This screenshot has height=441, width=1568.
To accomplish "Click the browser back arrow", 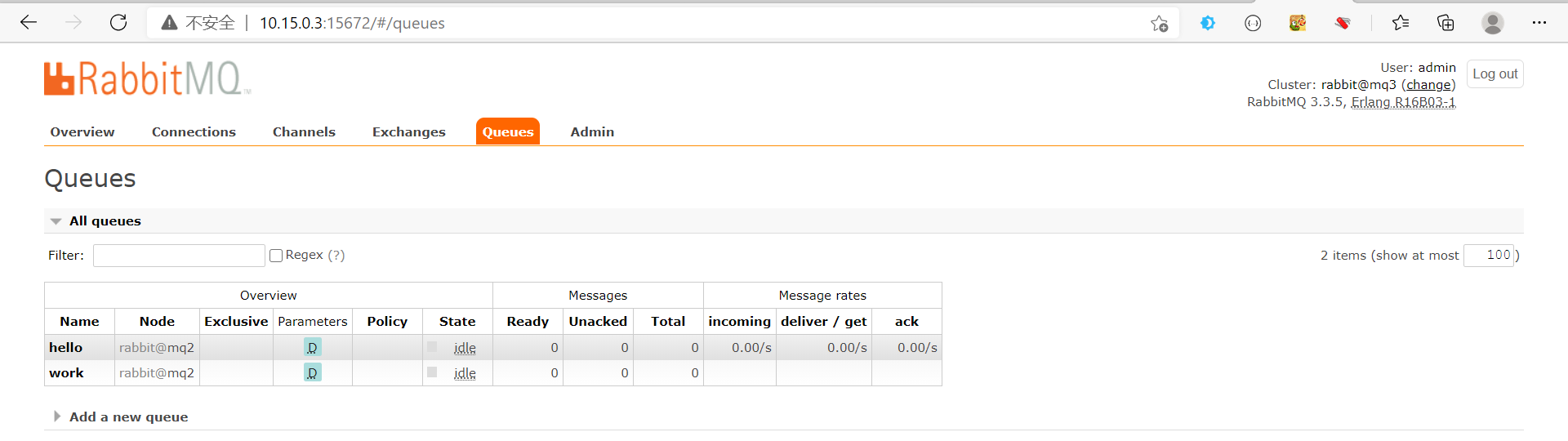I will (29, 23).
